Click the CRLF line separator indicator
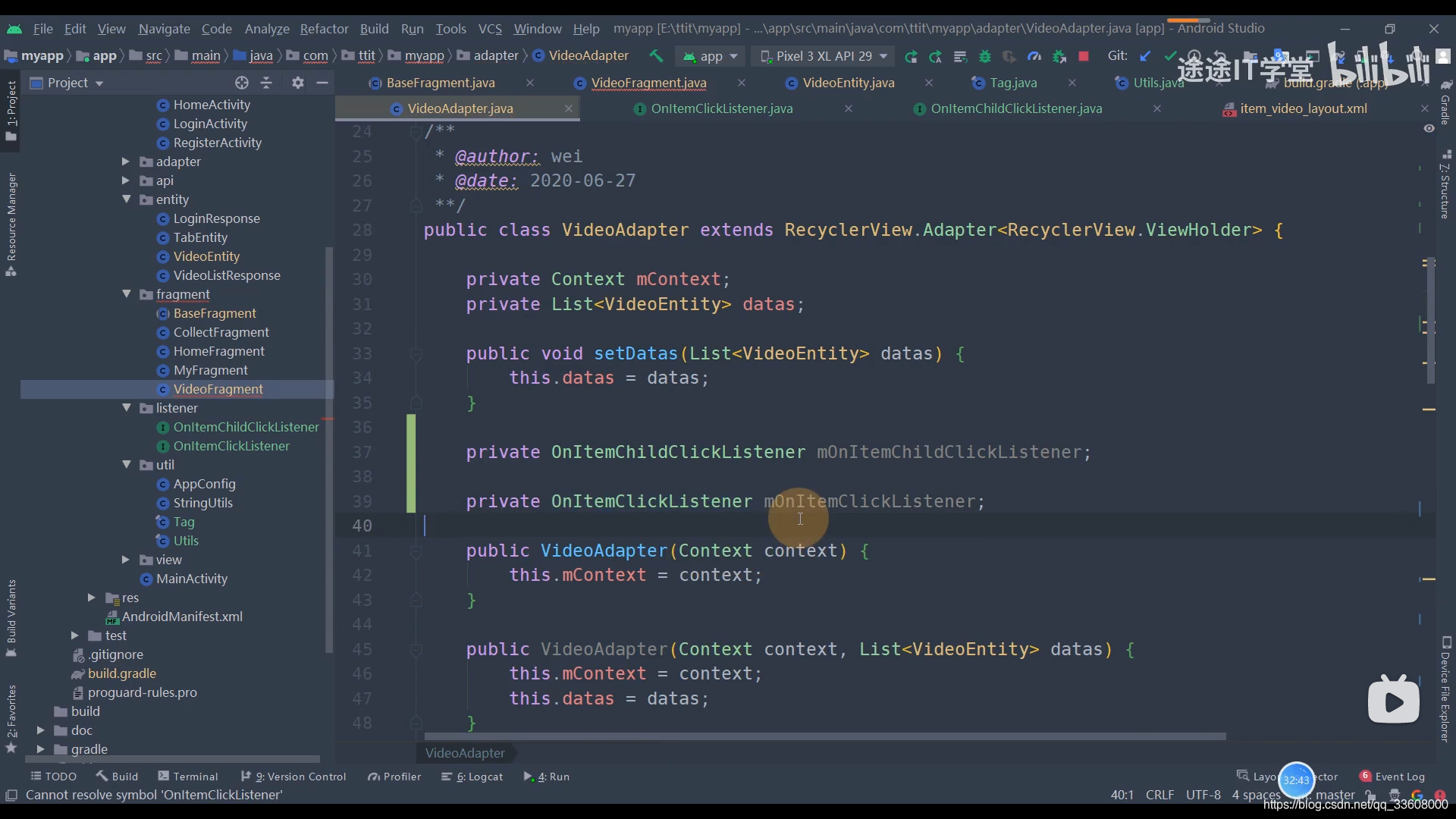 pos(1159,795)
